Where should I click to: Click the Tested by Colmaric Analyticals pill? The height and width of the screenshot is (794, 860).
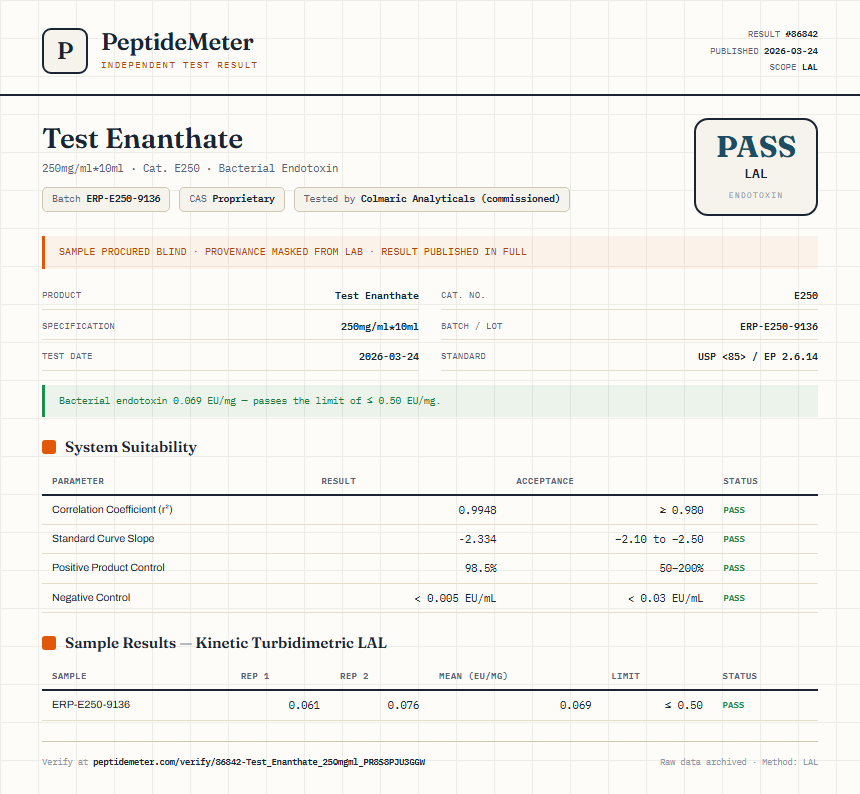click(432, 199)
